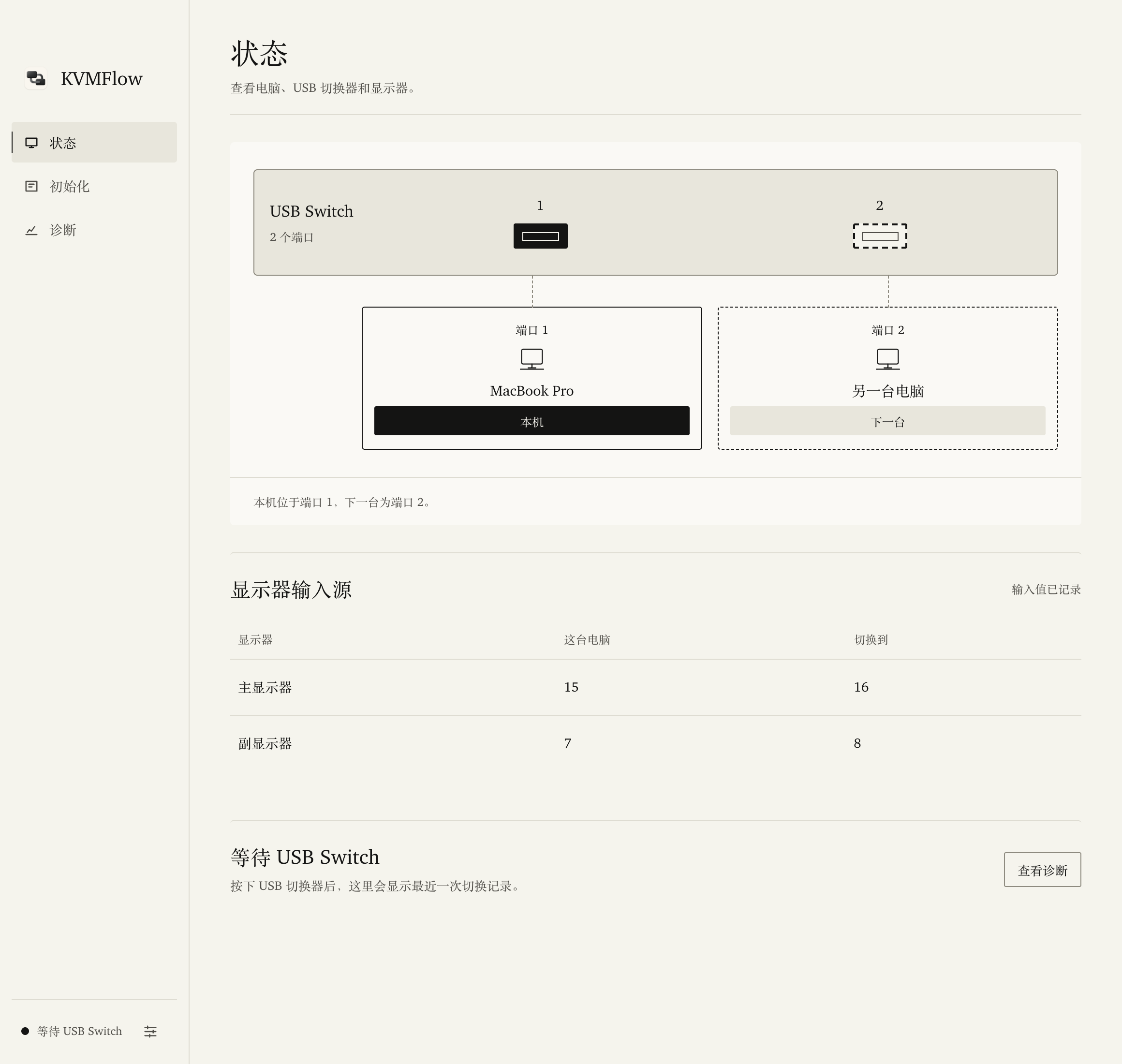
Task: Click the 这台电脑 column header
Action: pyautogui.click(x=587, y=640)
